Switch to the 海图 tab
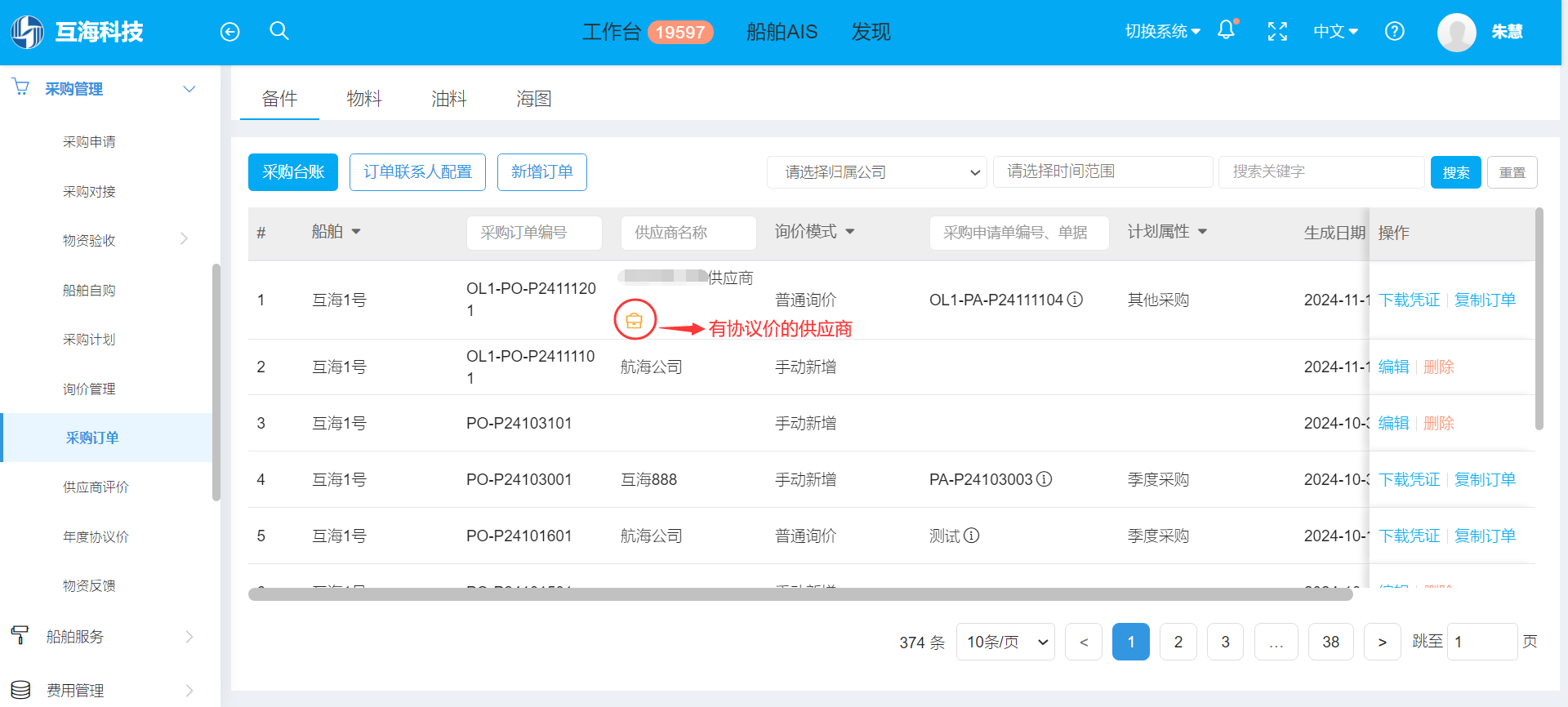 click(x=534, y=99)
